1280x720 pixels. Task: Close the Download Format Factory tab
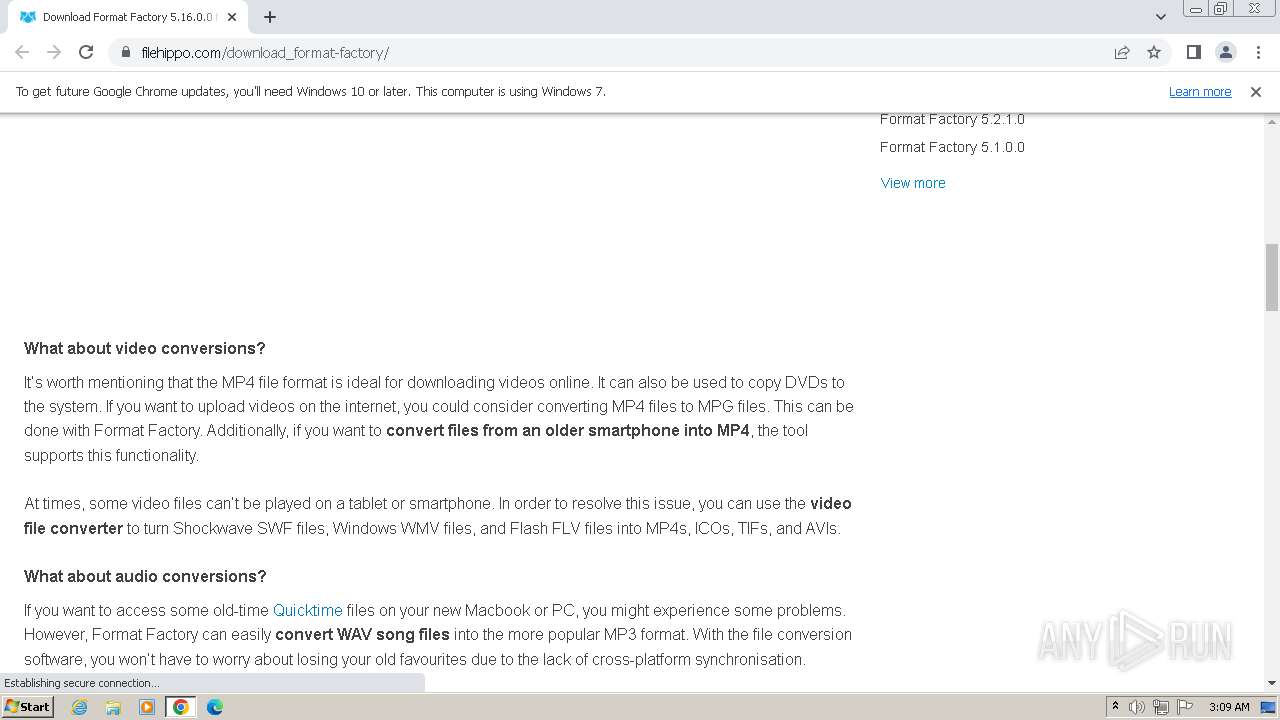(x=232, y=17)
